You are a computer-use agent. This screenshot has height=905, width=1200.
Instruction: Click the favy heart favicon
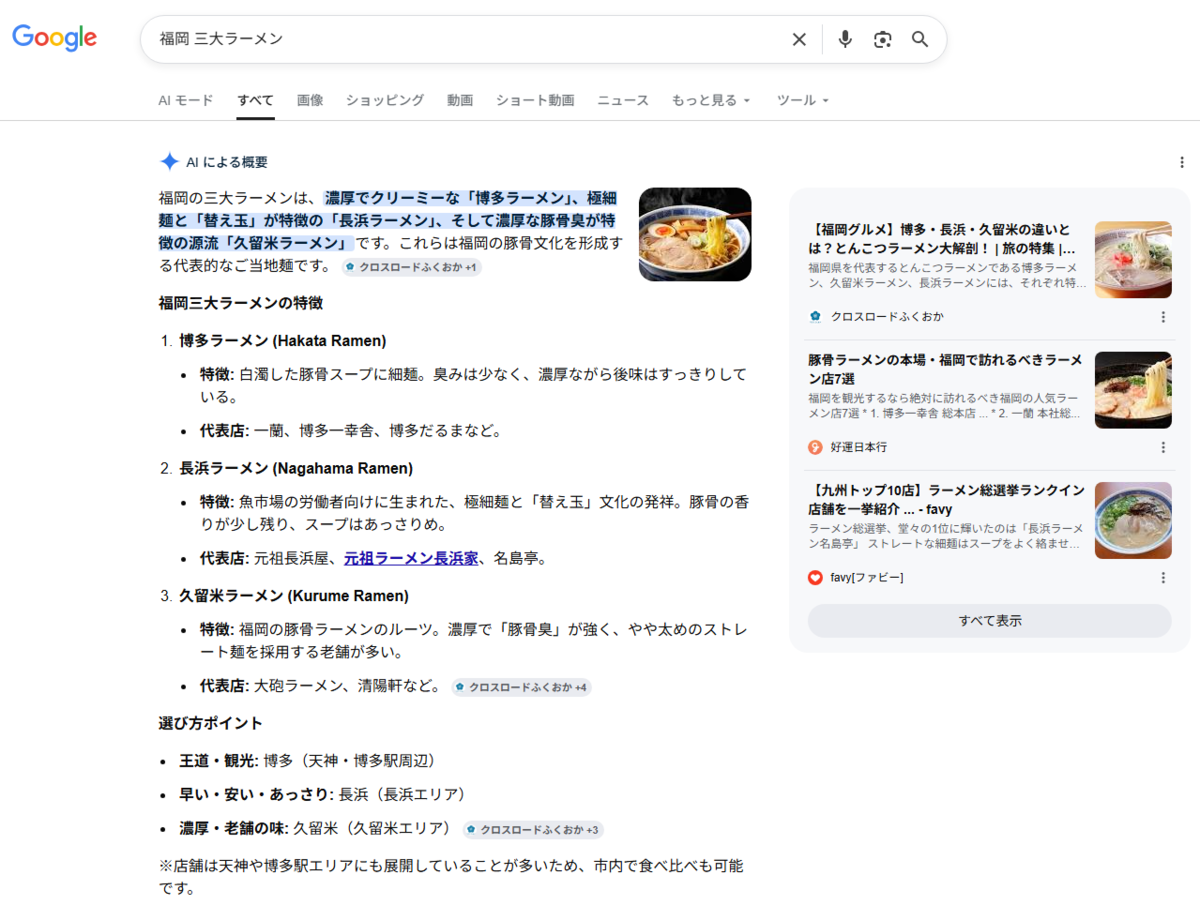pyautogui.click(x=815, y=577)
